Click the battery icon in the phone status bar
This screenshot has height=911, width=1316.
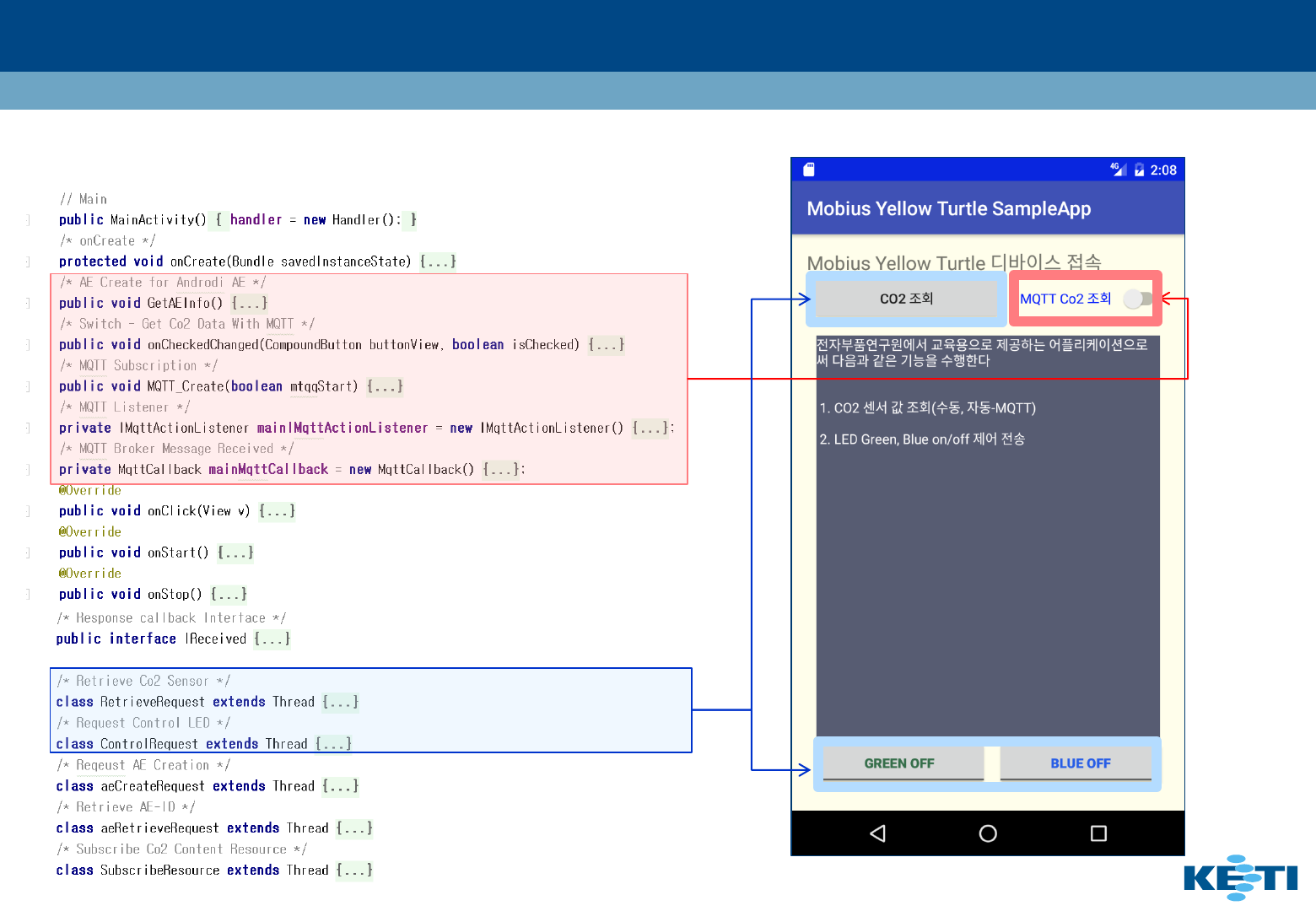tap(1140, 170)
